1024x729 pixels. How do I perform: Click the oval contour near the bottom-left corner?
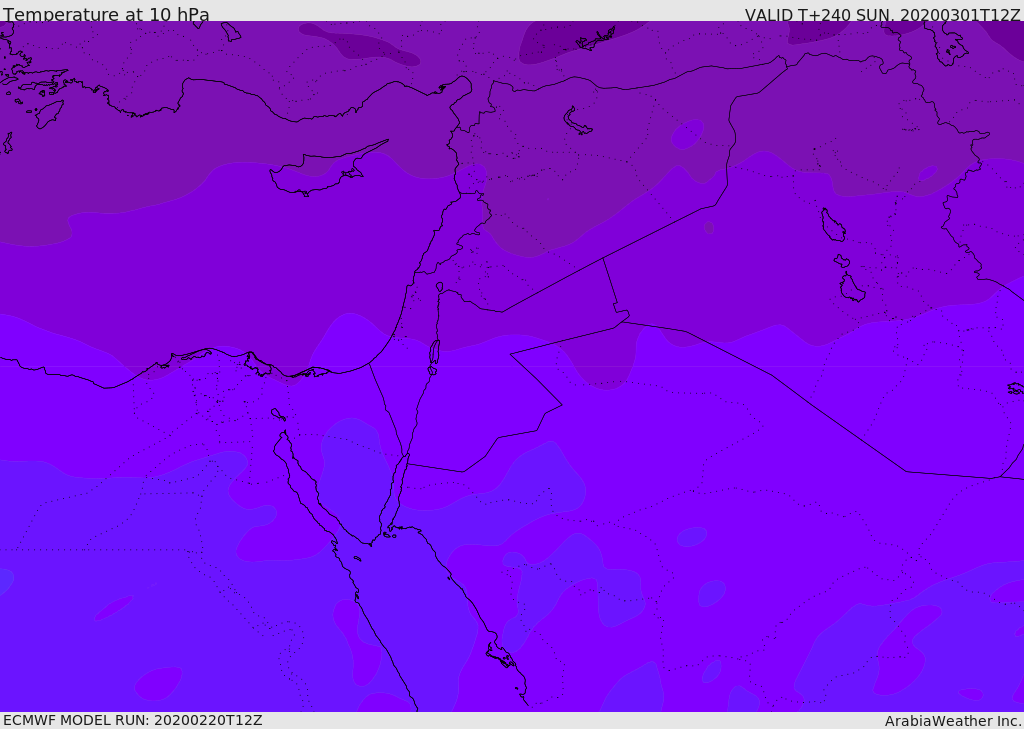click(x=159, y=683)
